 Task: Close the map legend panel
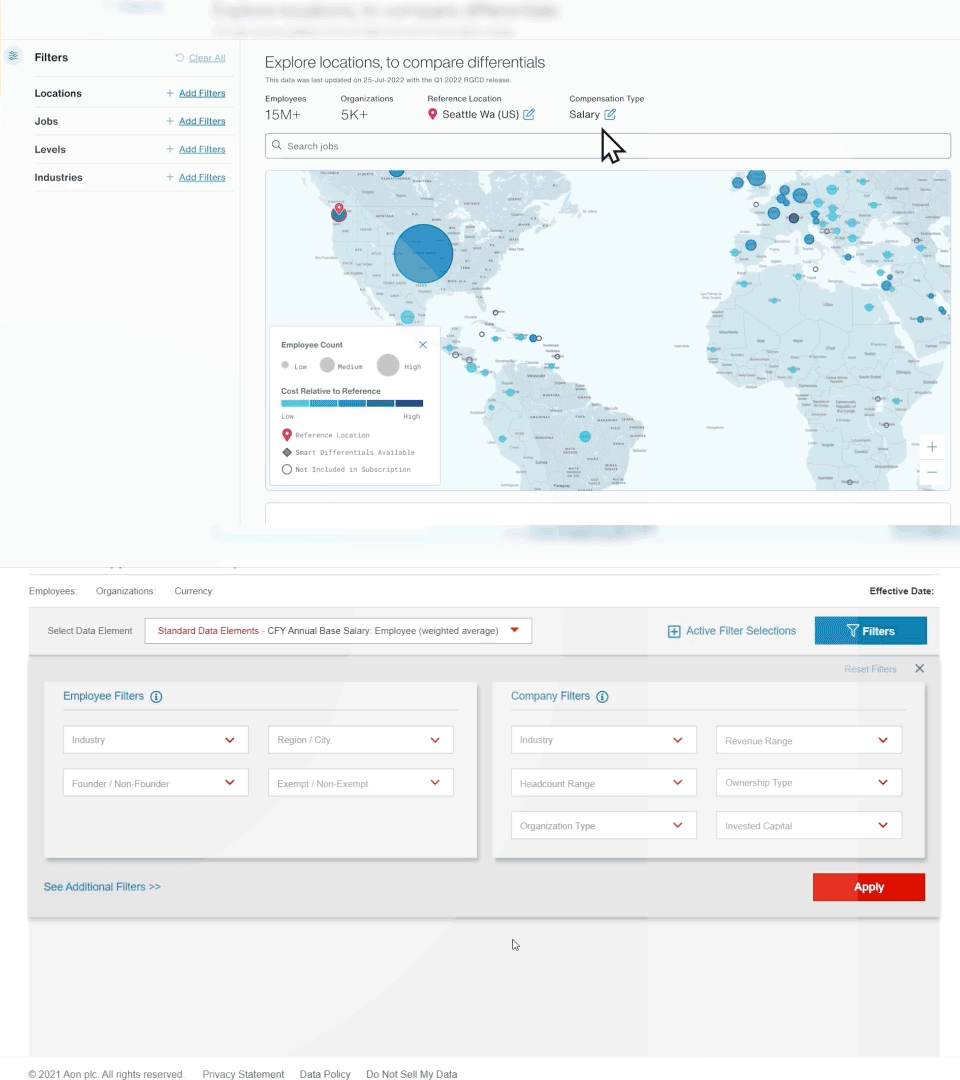422,345
